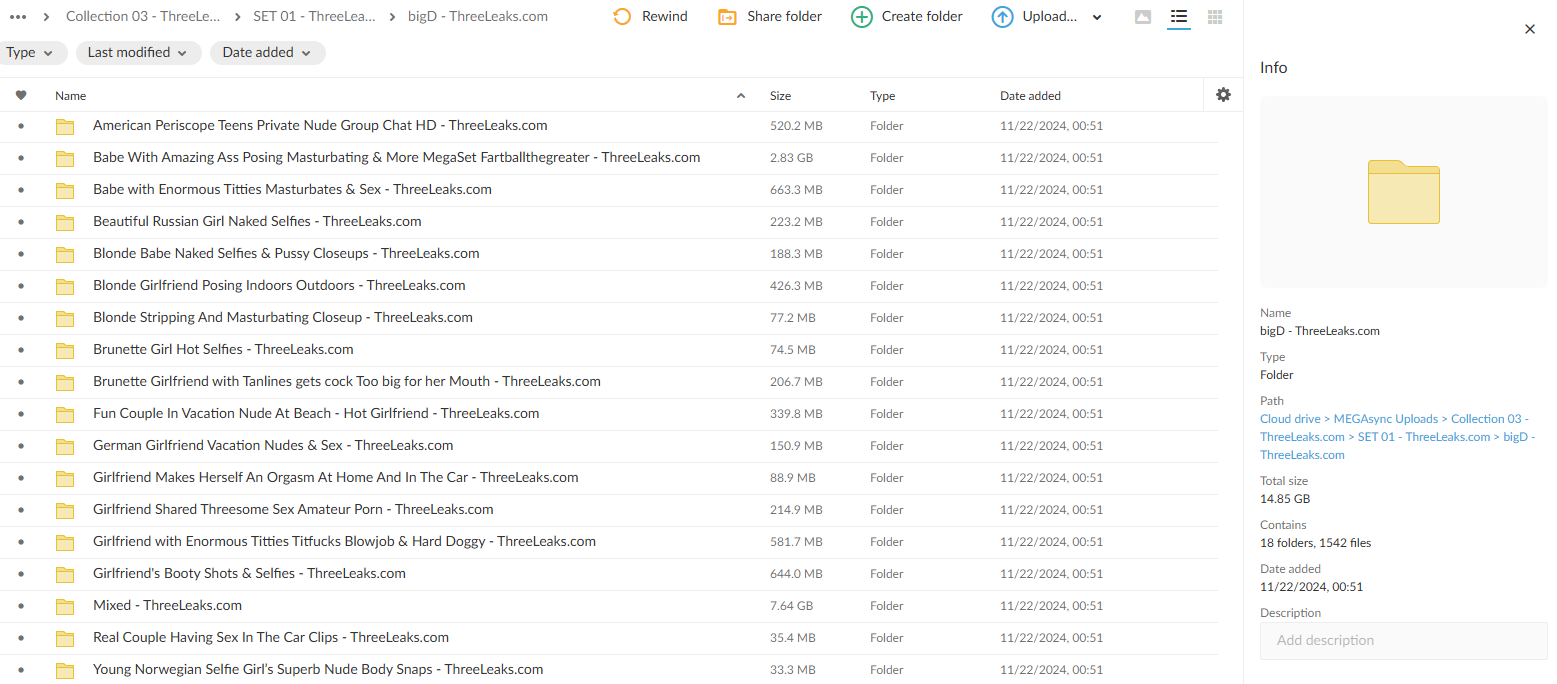Open the Last modified filter dropdown
Image resolution: width=1557 pixels, height=684 pixels.
click(137, 53)
